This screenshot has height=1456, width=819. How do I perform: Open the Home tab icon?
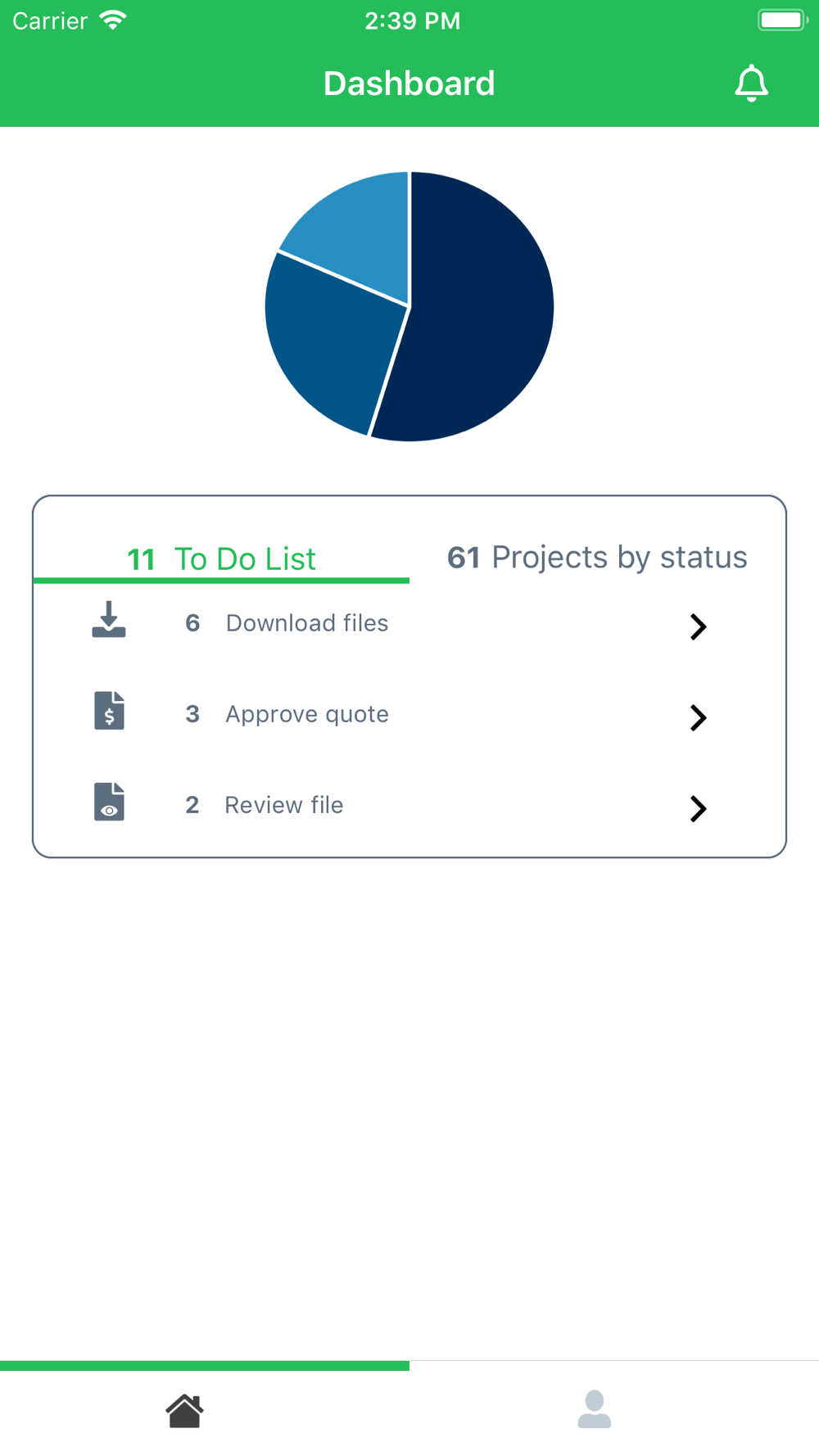184,1411
